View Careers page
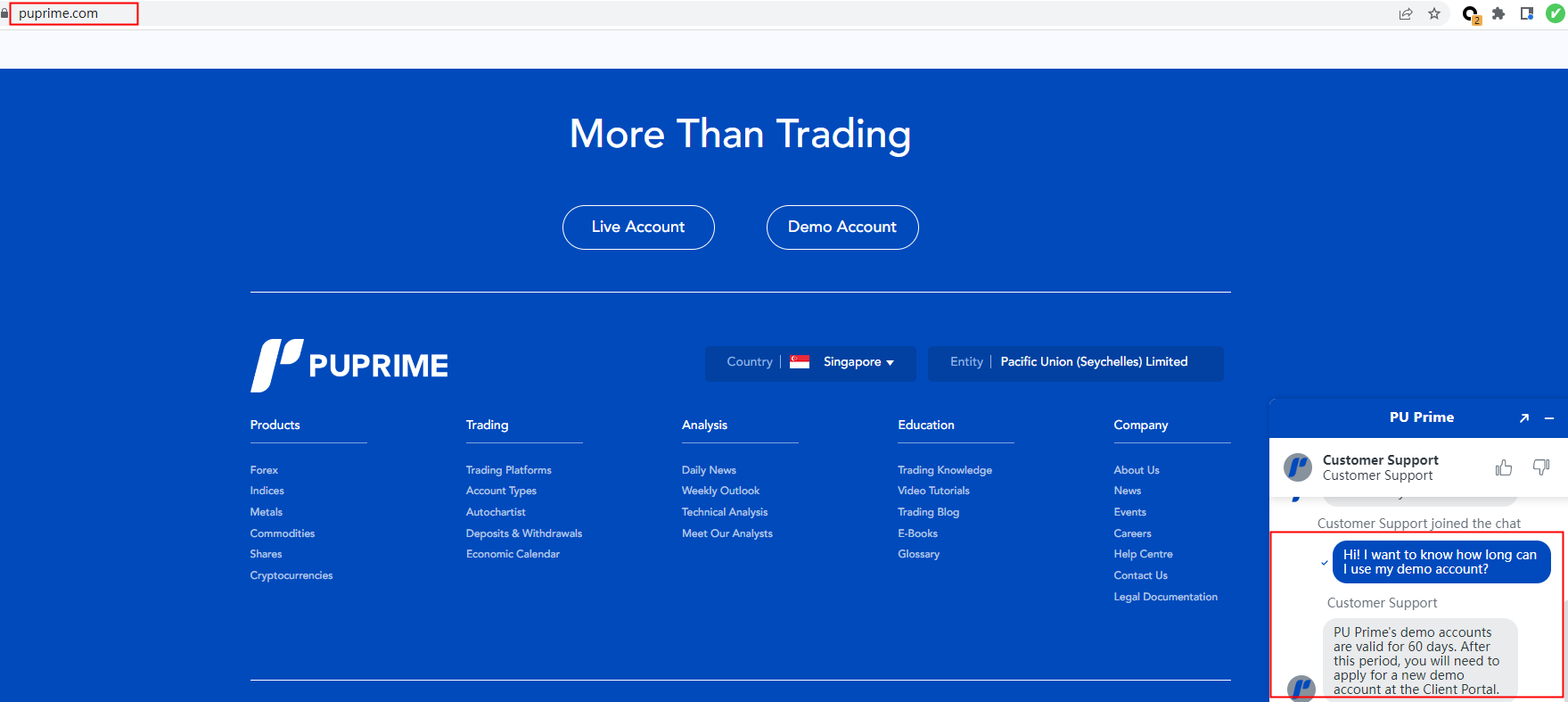The image size is (1568, 702). (x=1132, y=533)
